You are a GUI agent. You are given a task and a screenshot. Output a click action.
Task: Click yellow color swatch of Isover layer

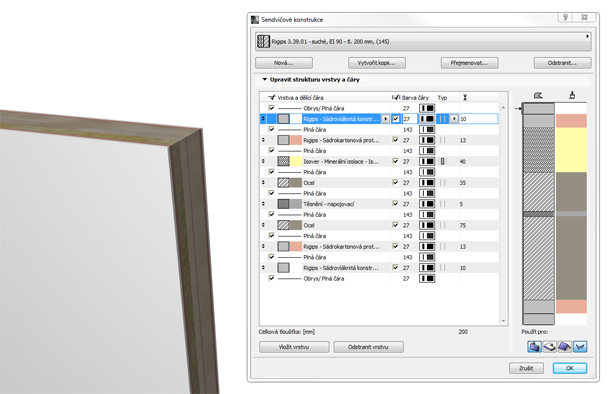(x=296, y=161)
